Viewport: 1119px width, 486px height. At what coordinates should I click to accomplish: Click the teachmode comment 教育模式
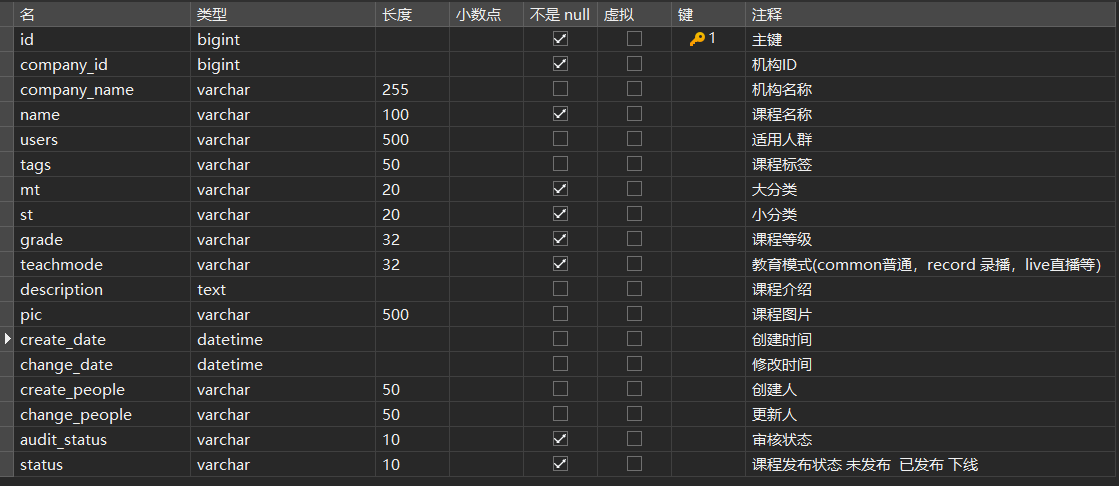tap(926, 265)
